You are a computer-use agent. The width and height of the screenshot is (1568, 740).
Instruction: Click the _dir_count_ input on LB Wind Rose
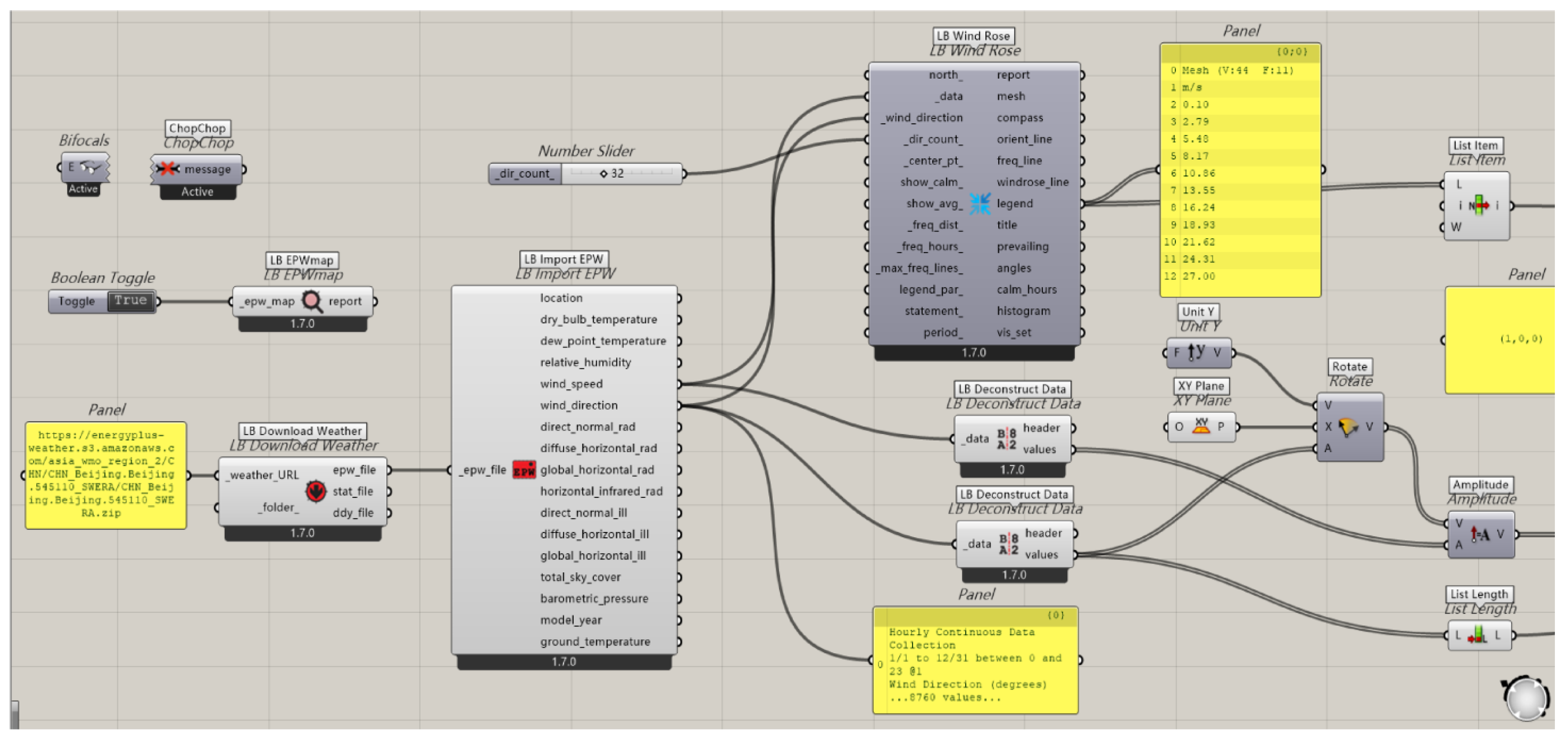point(934,139)
